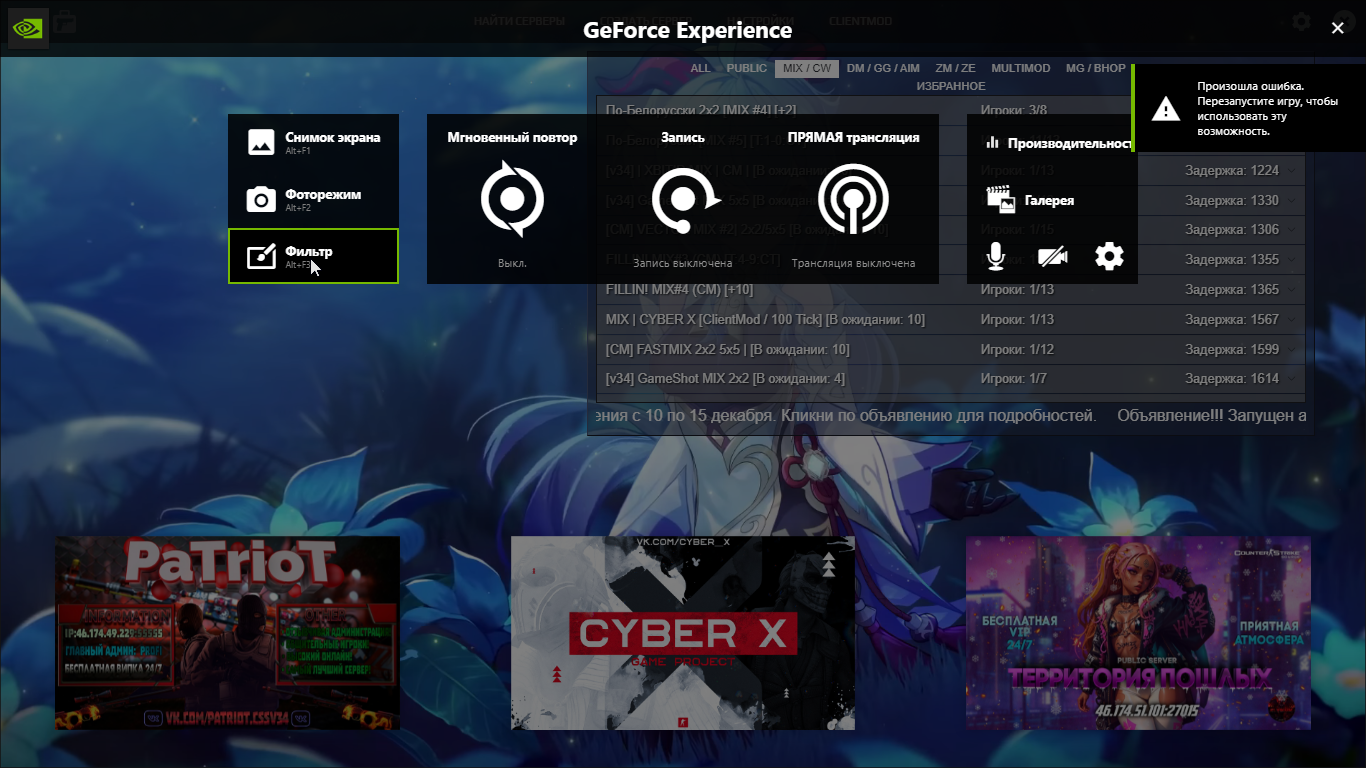Close the GeForce Experience overlay
Image resolution: width=1366 pixels, height=769 pixels.
pyautogui.click(x=1338, y=28)
